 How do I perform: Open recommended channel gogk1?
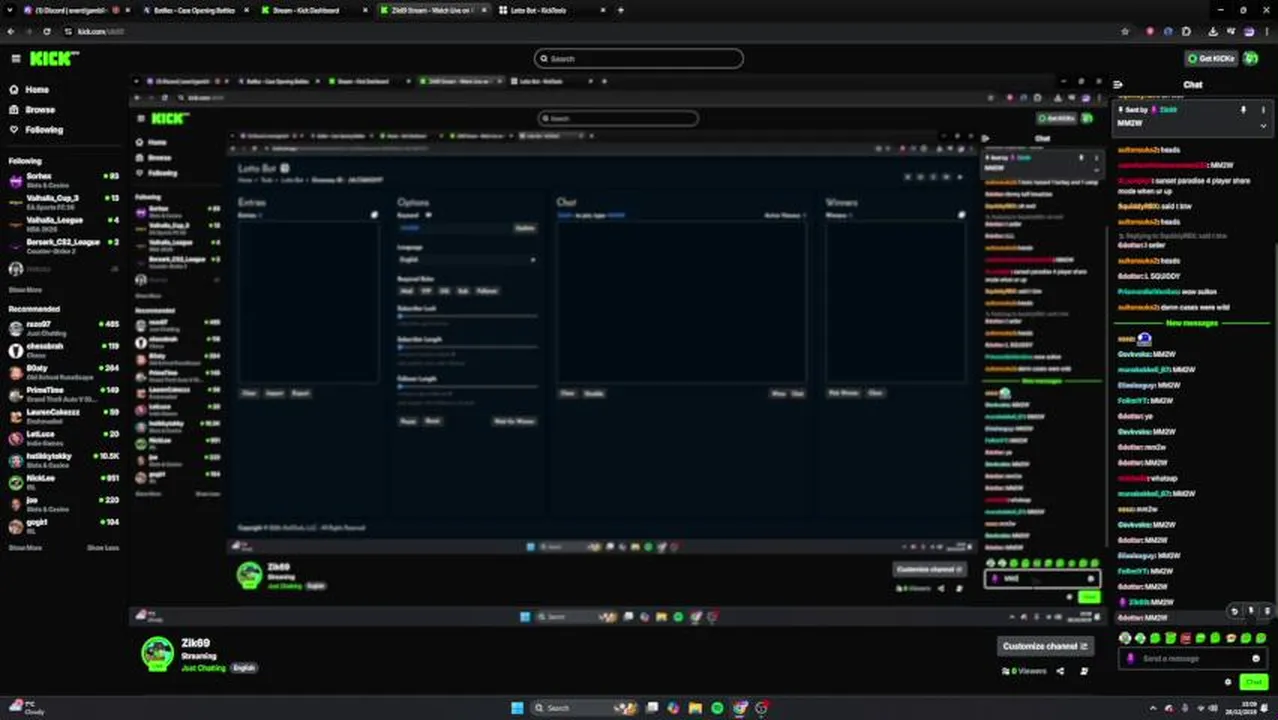62,526
